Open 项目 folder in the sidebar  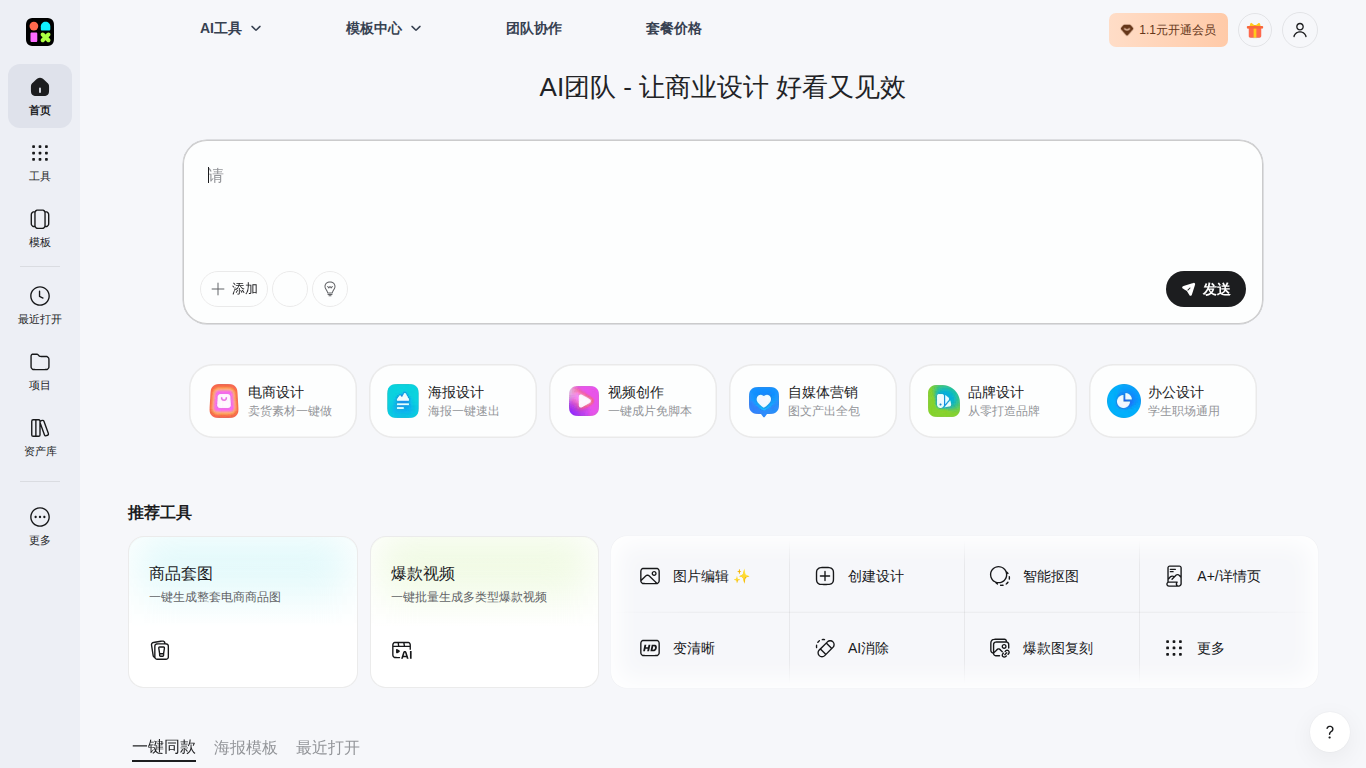[40, 371]
